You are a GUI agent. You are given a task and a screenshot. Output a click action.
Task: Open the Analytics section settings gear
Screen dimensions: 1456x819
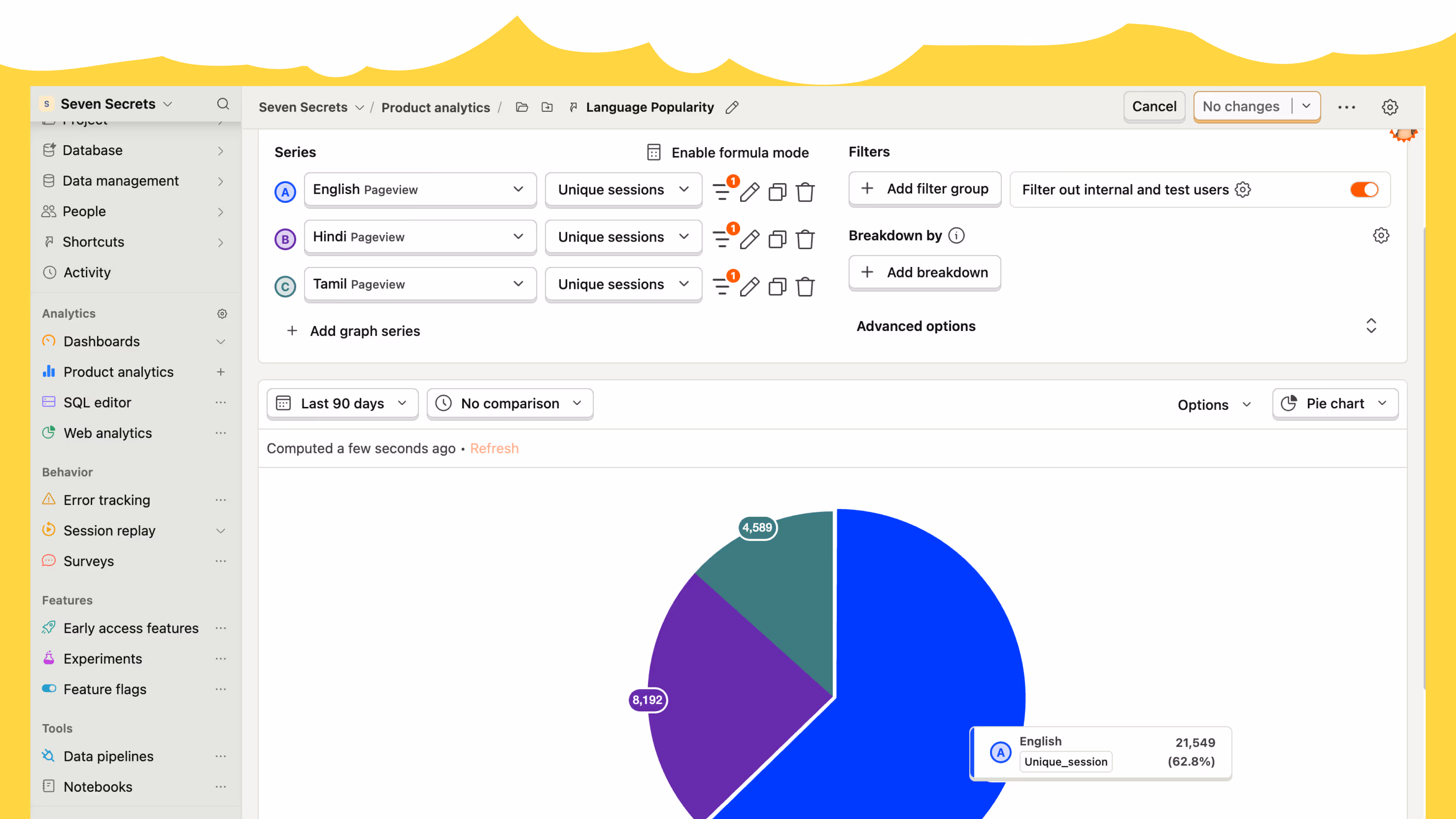coord(222,314)
